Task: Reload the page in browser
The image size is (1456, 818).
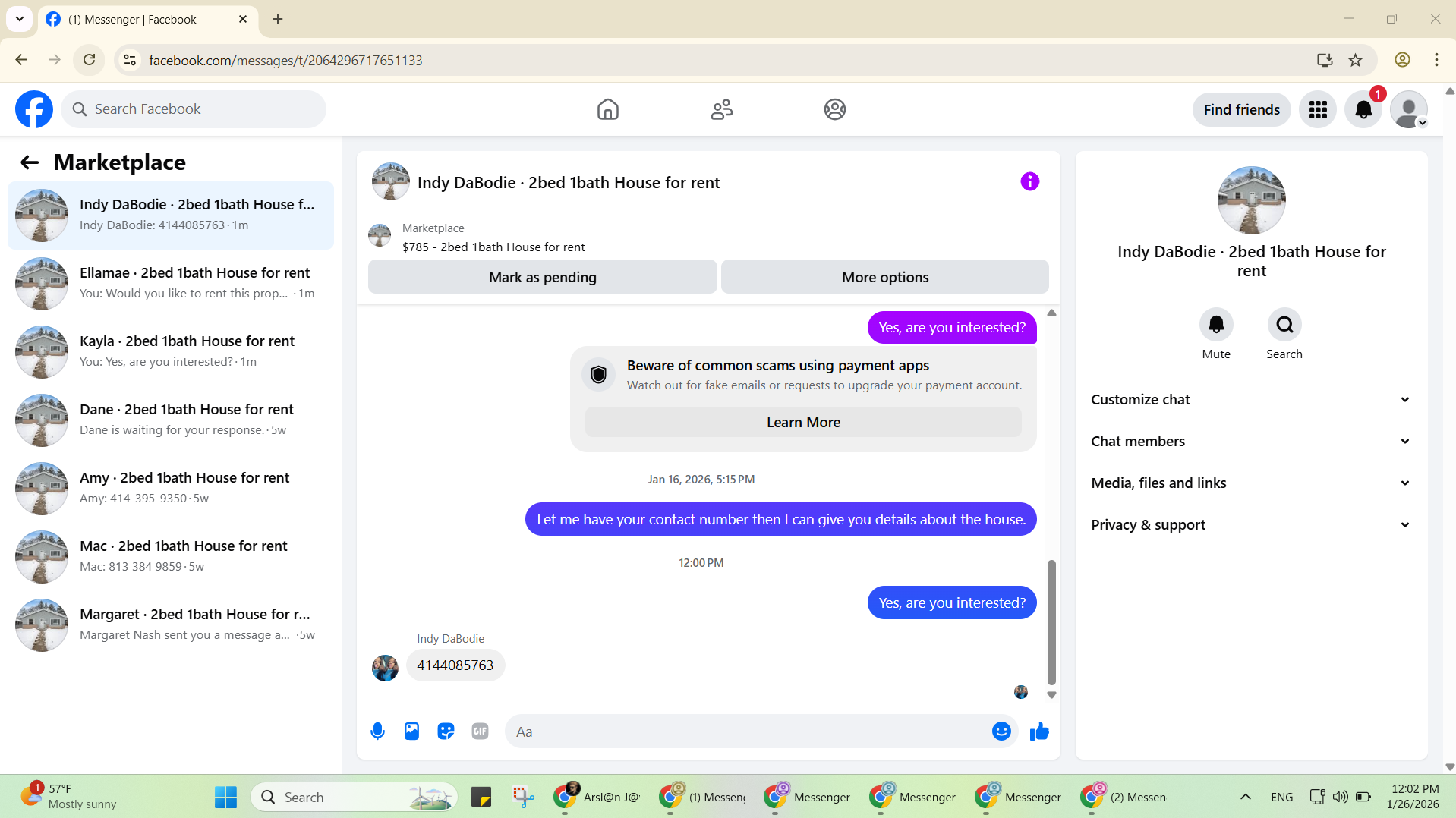Action: pos(90,60)
